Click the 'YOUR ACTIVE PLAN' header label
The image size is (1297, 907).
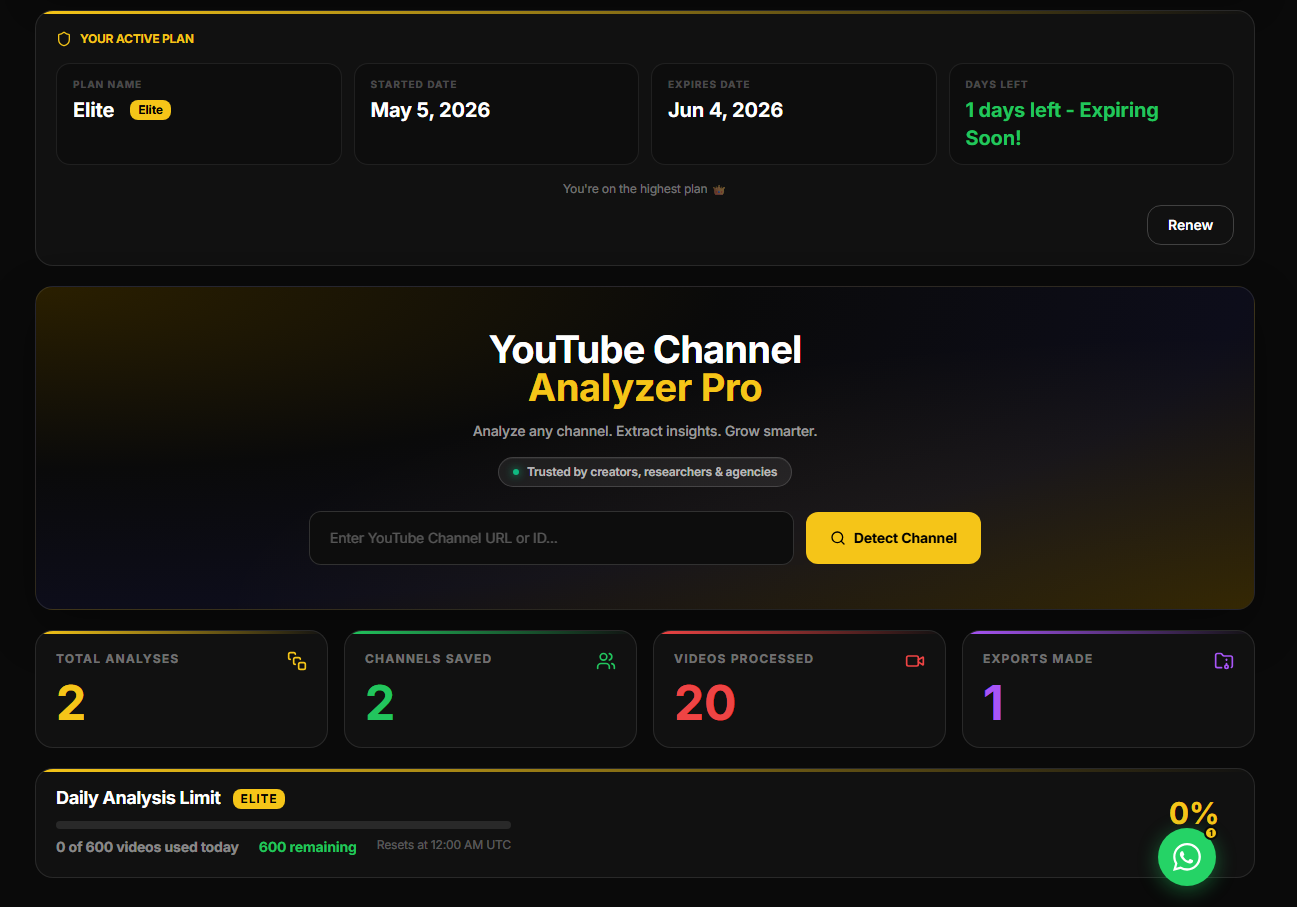coord(137,39)
